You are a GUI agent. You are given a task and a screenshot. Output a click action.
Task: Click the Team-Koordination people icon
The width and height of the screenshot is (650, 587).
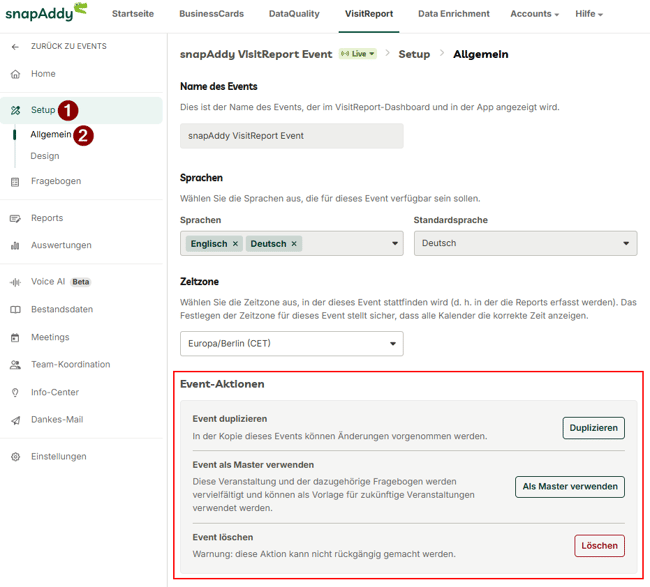(15, 365)
